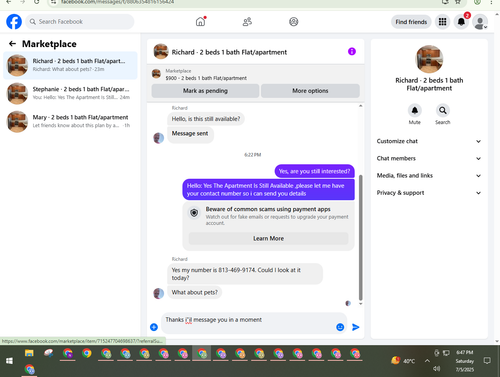Go to the Home feed icon
The width and height of the screenshot is (500, 377).
200,22
